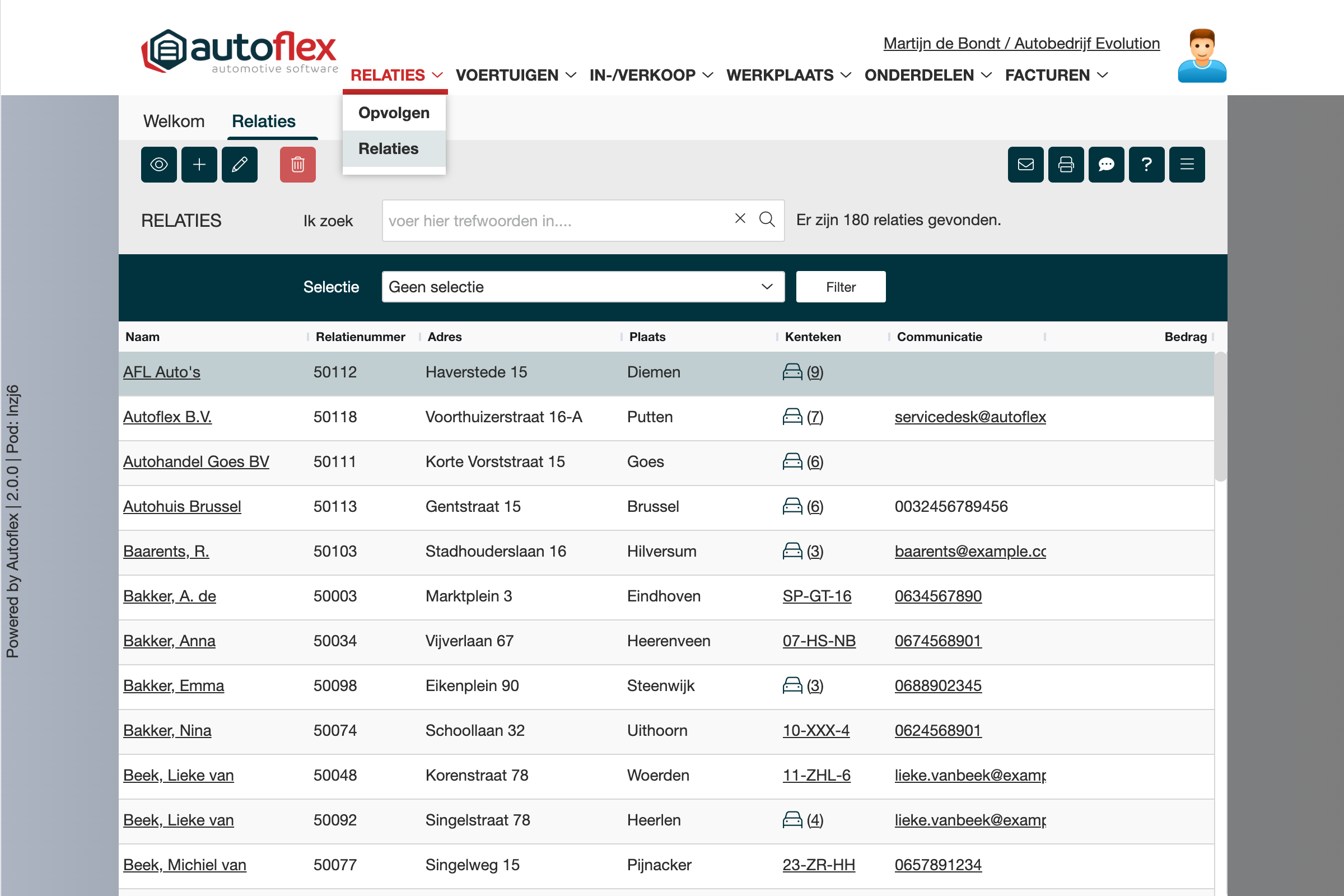1344x896 pixels.
Task: Click the question mark help icon
Action: tap(1146, 165)
